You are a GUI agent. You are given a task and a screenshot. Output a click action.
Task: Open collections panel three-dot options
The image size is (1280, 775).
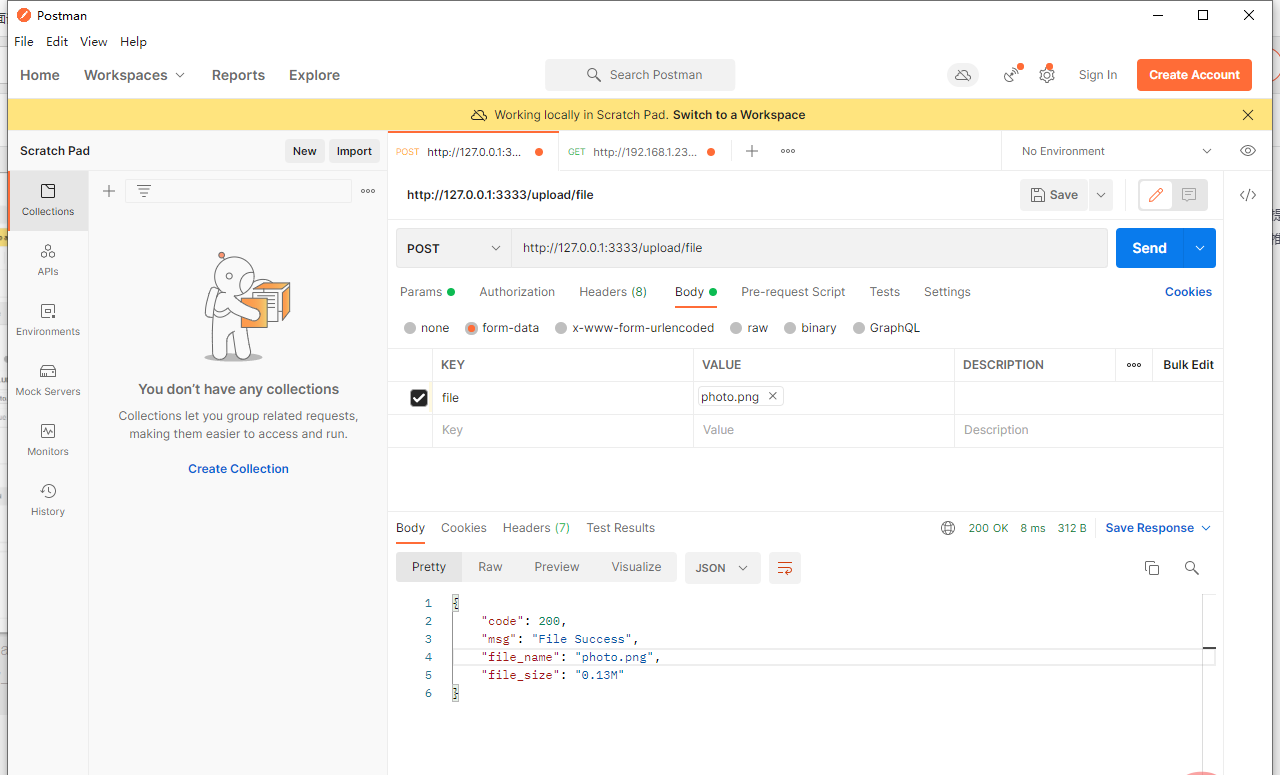tap(368, 191)
